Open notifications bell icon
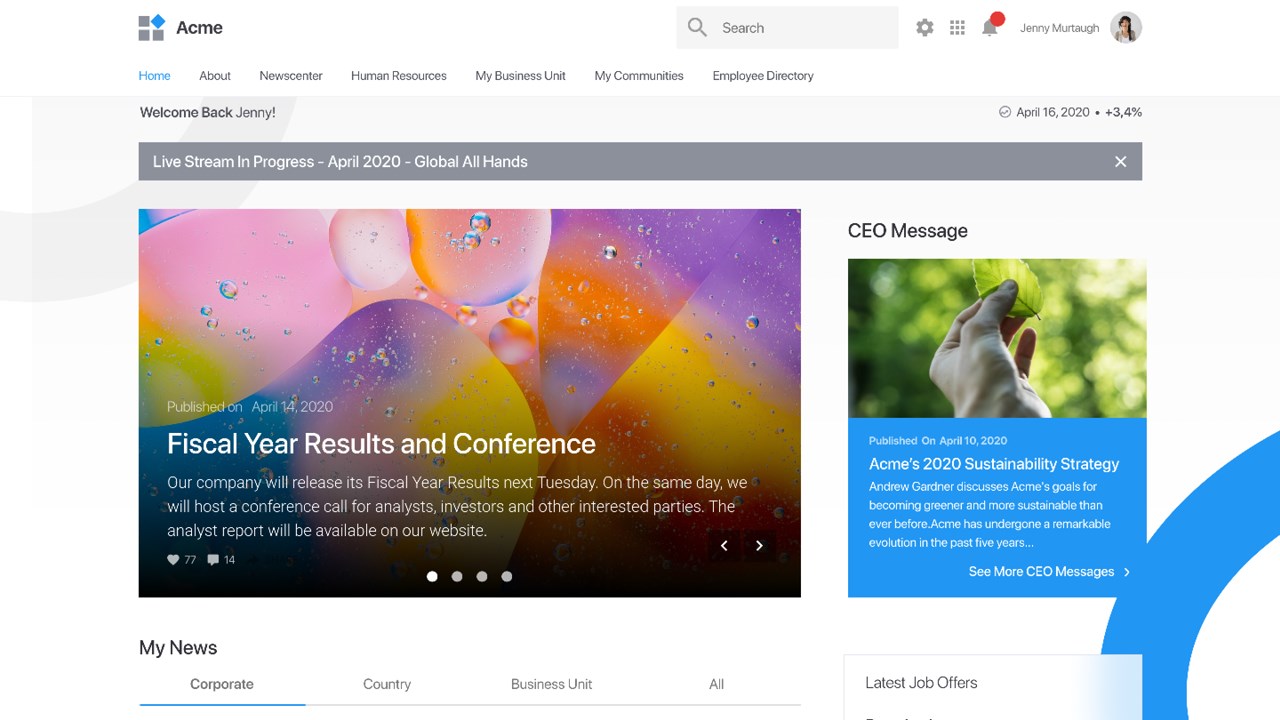This screenshot has height=720, width=1280. tap(990, 27)
